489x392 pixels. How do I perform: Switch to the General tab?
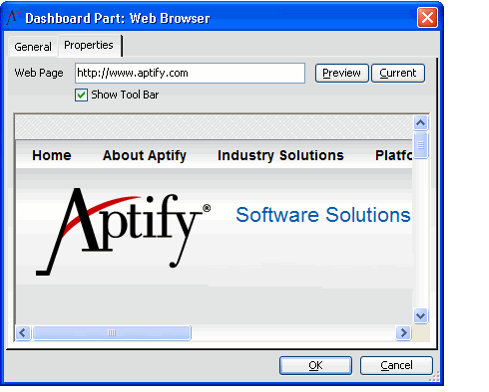(33, 47)
